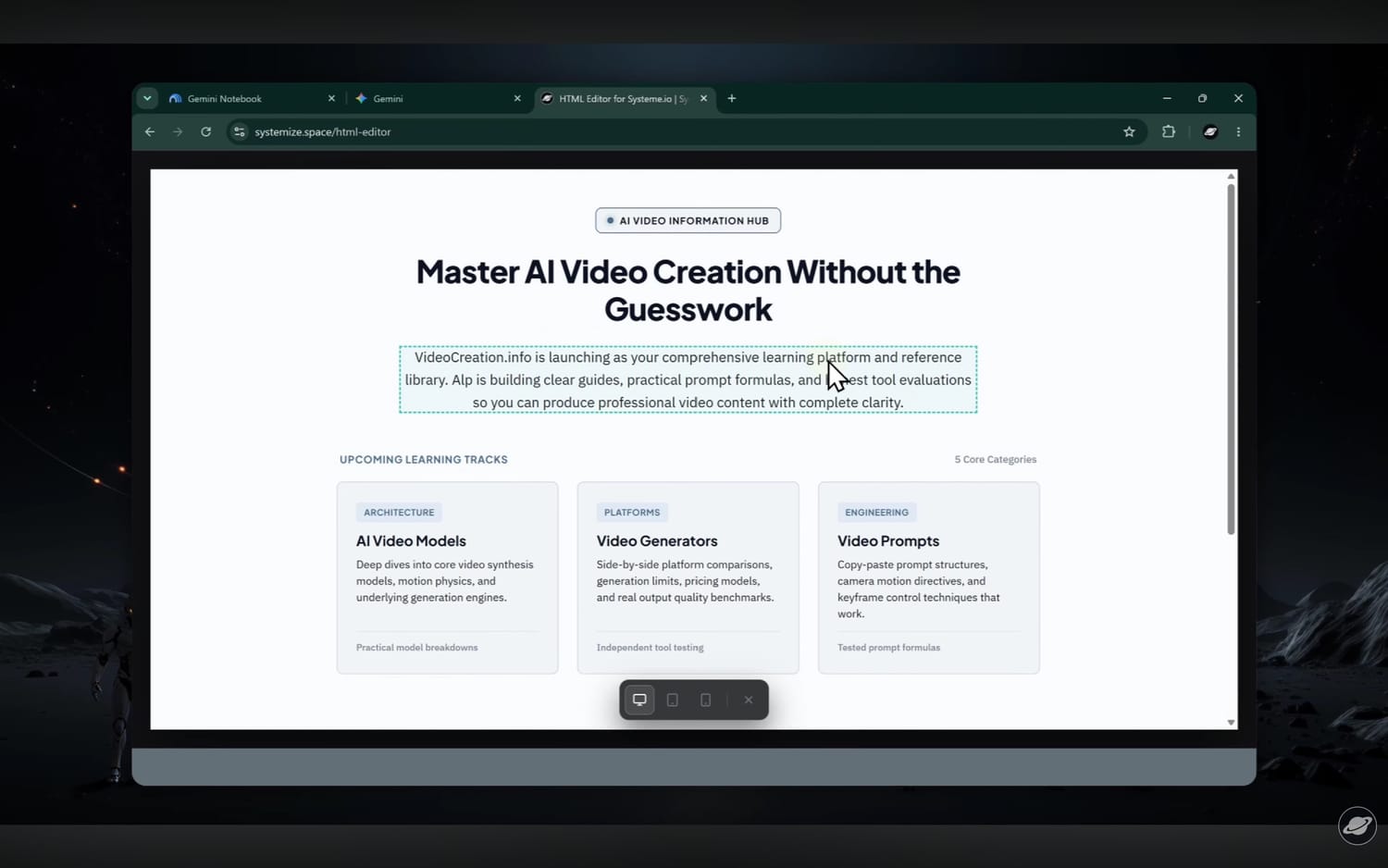This screenshot has height=868, width=1388.
Task: Click the Master AI Video Creation heading
Action: (x=688, y=291)
